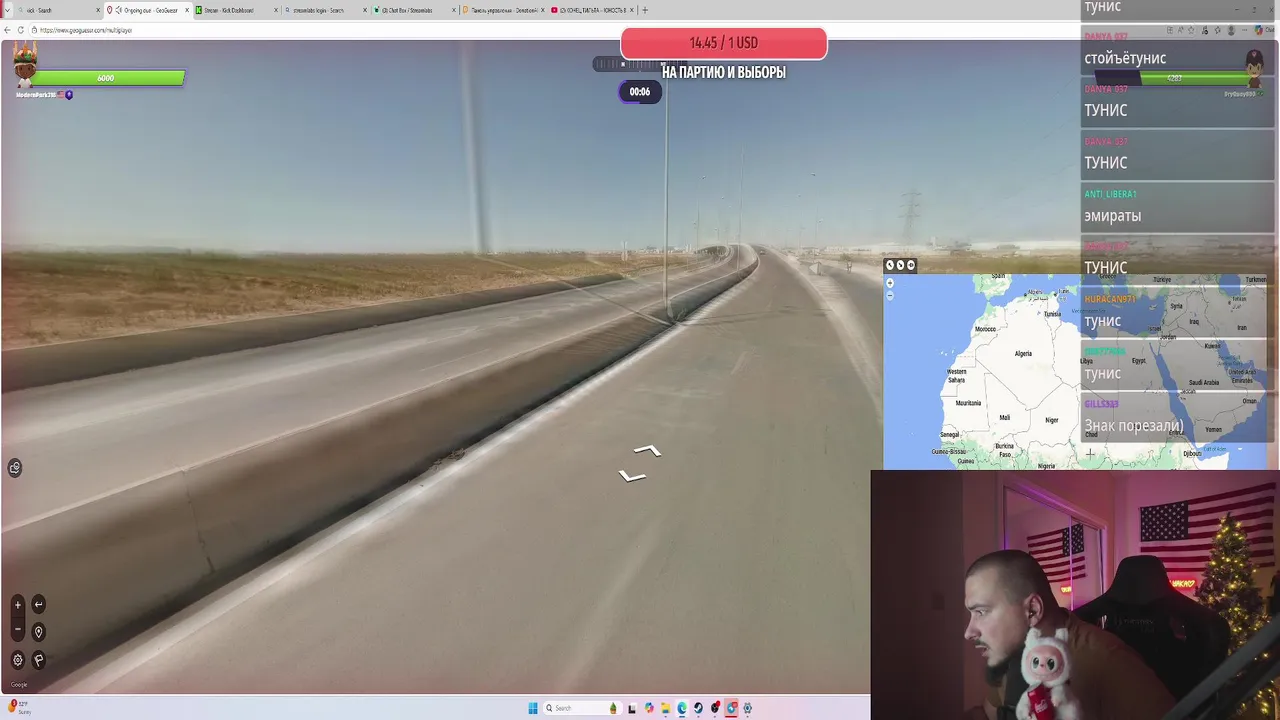Open Copilot from taskbar
Image resolution: width=1280 pixels, height=720 pixels.
[649, 708]
